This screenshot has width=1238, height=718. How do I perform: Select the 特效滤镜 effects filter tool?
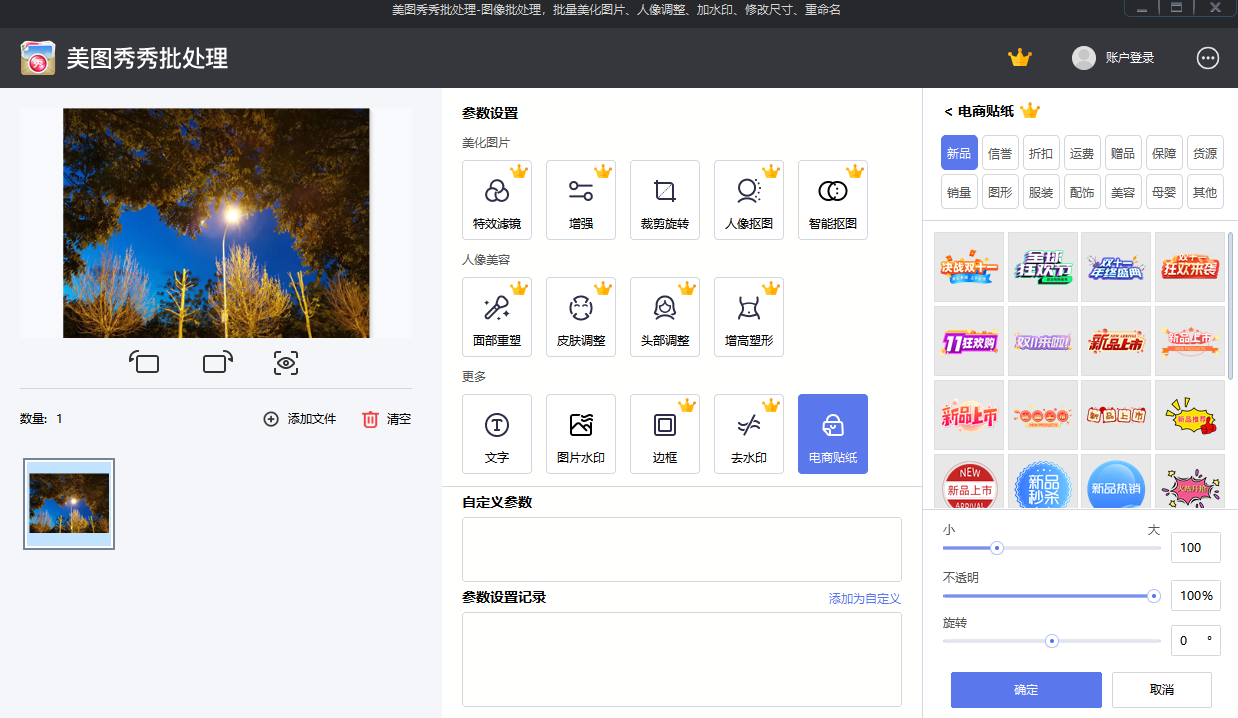click(x=497, y=200)
